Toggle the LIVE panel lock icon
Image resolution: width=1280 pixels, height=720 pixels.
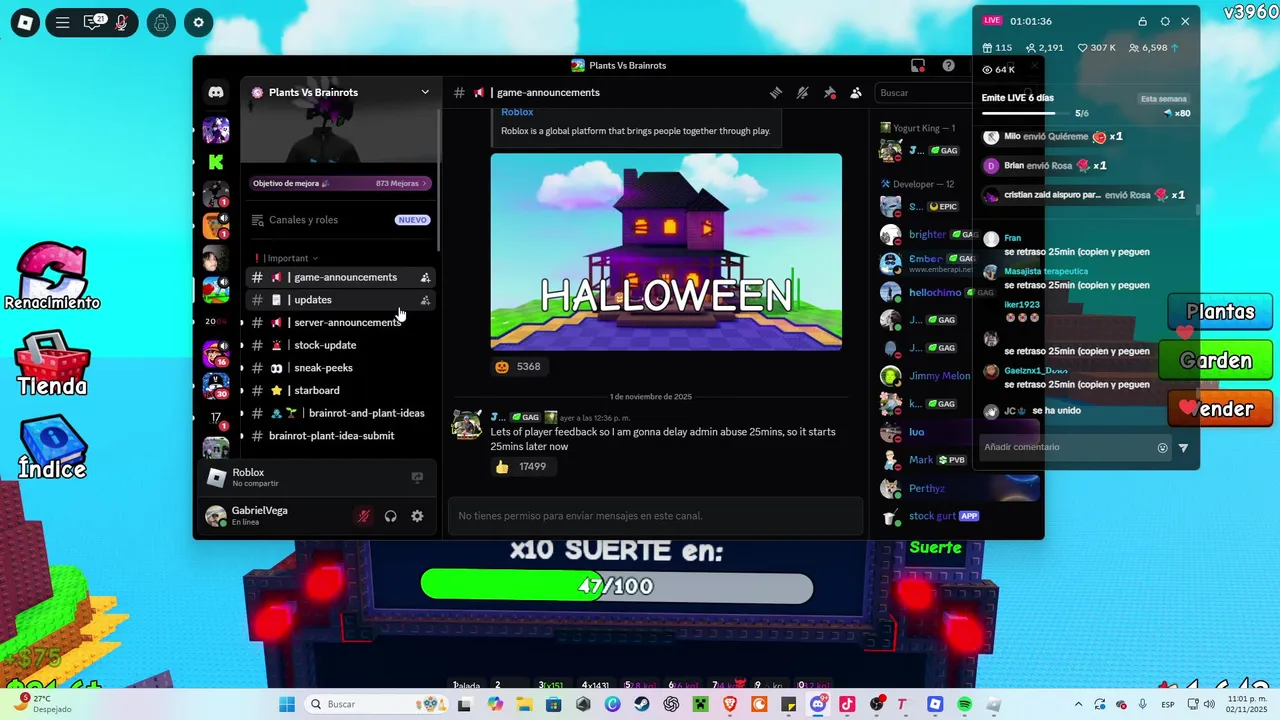click(x=1142, y=21)
